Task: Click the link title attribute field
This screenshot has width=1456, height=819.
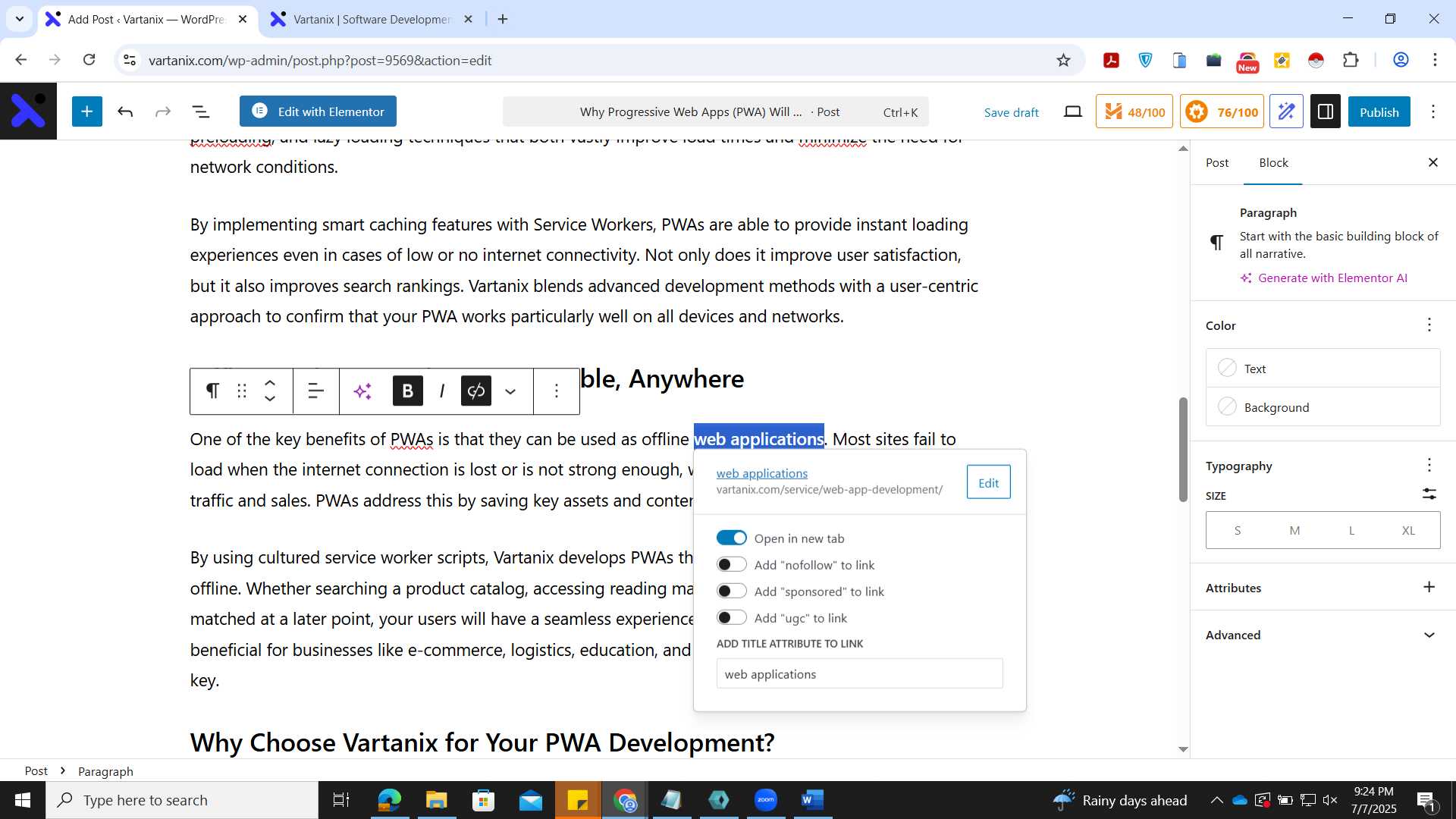Action: click(859, 673)
